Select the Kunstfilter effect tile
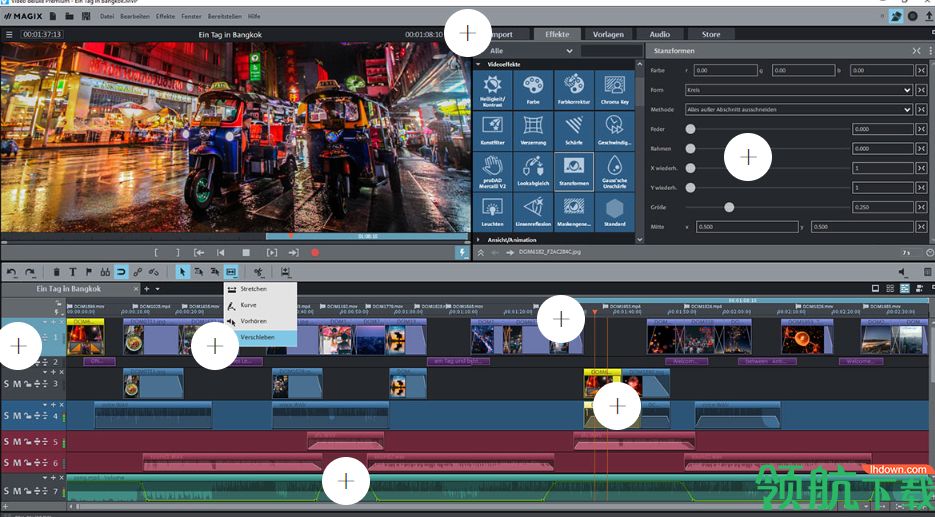The height and width of the screenshot is (517, 935). [492, 131]
